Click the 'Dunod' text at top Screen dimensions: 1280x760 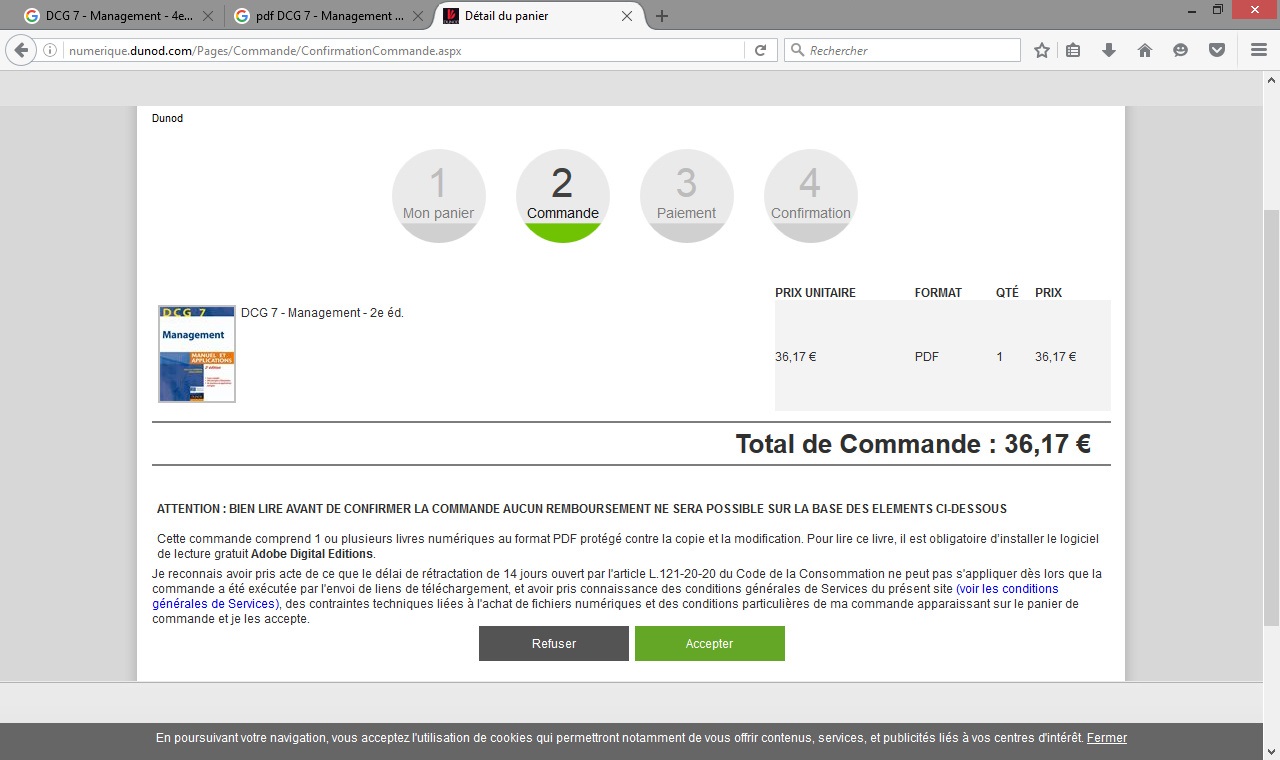tap(168, 118)
